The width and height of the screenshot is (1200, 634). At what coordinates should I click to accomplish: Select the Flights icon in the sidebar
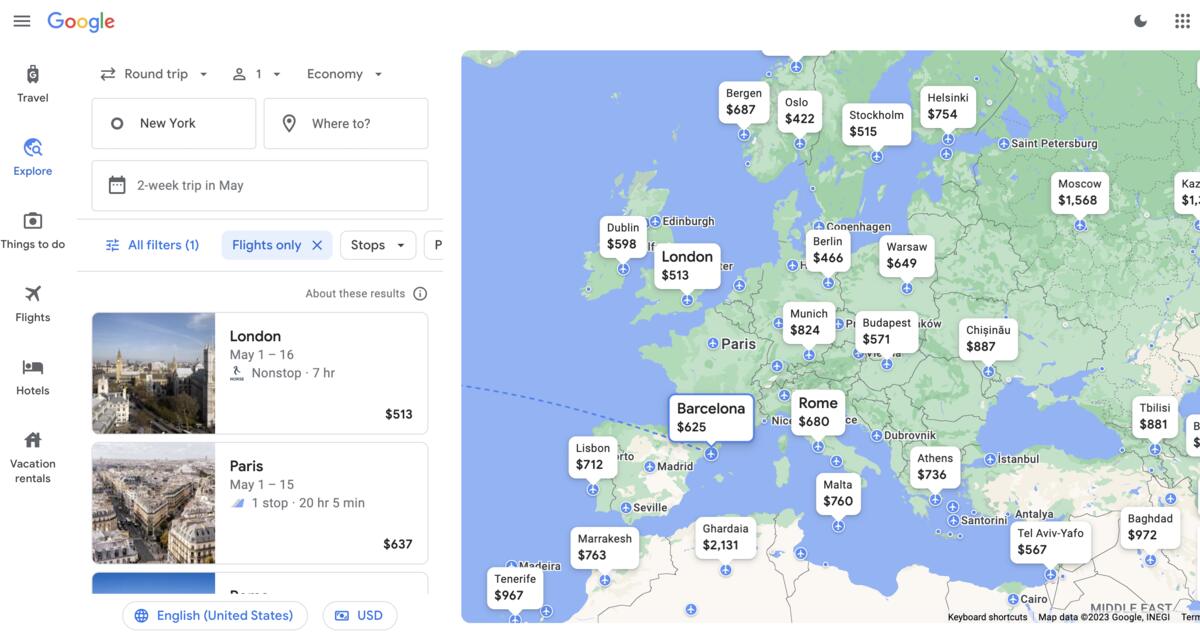(32, 303)
